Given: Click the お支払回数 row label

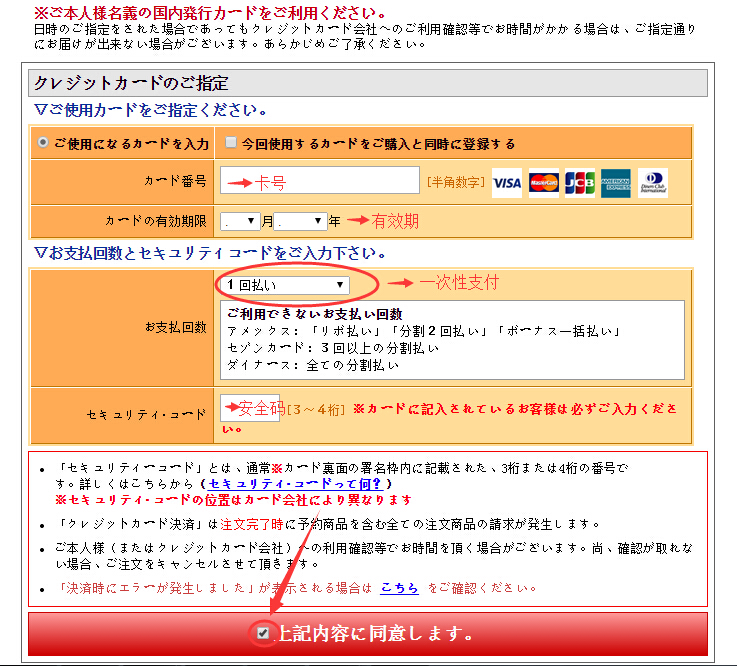Looking at the screenshot, I should (176, 327).
